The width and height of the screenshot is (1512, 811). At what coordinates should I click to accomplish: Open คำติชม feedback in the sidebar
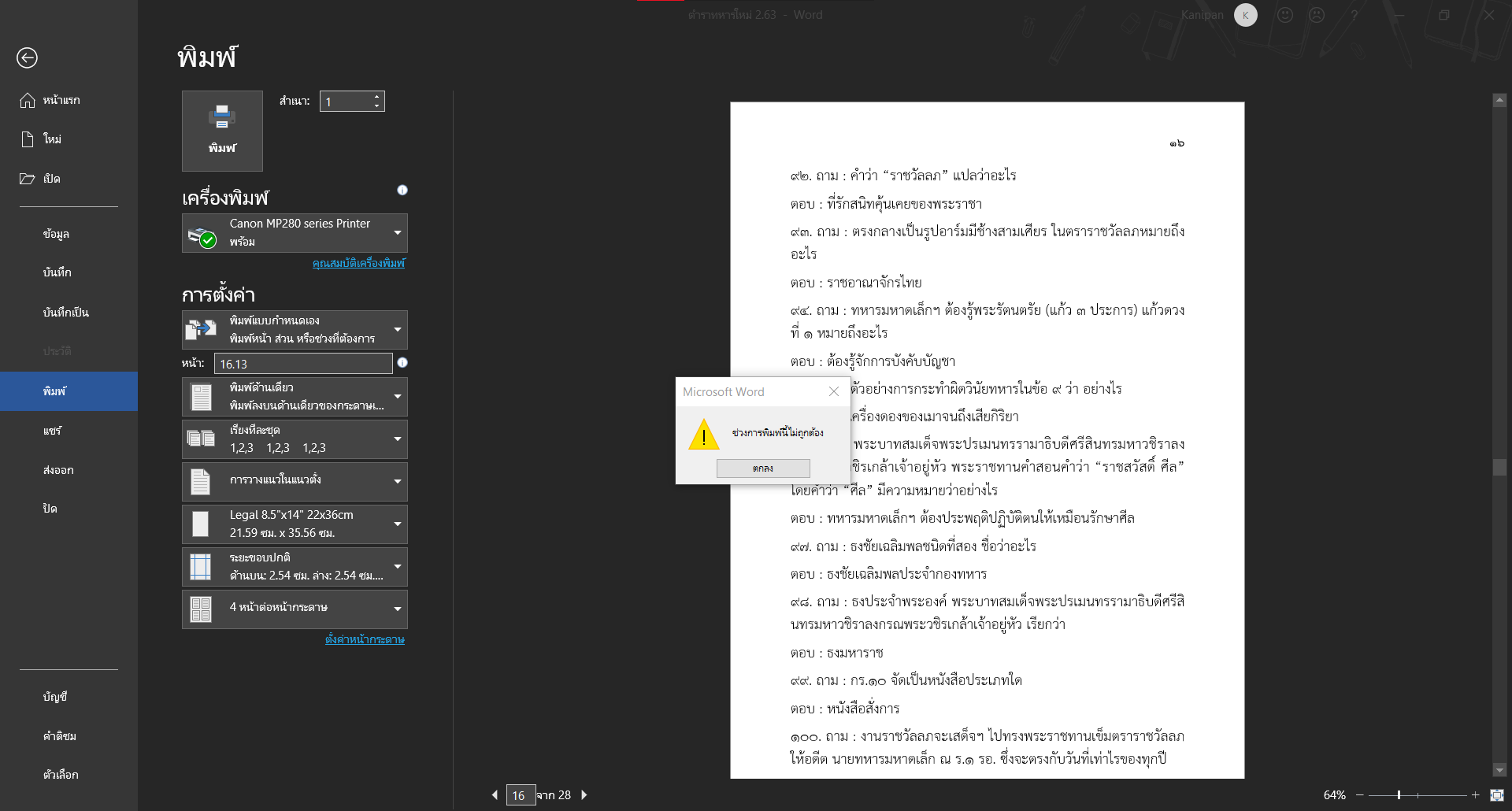point(69,736)
